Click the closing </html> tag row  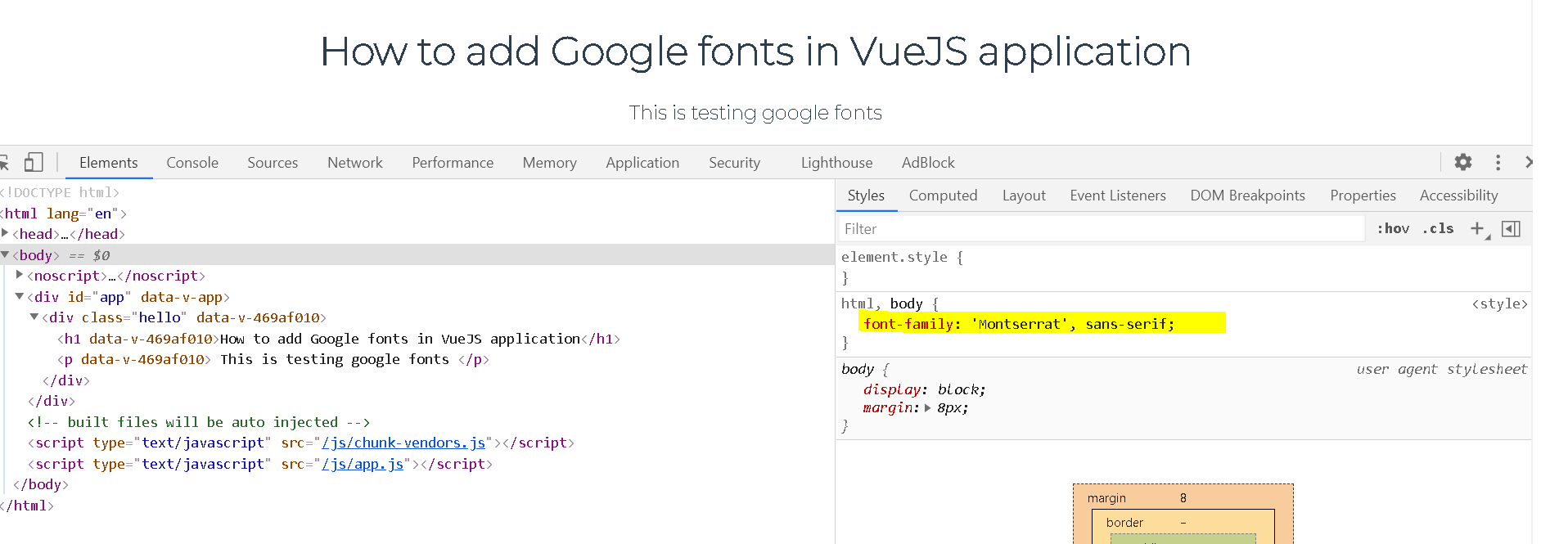27,506
